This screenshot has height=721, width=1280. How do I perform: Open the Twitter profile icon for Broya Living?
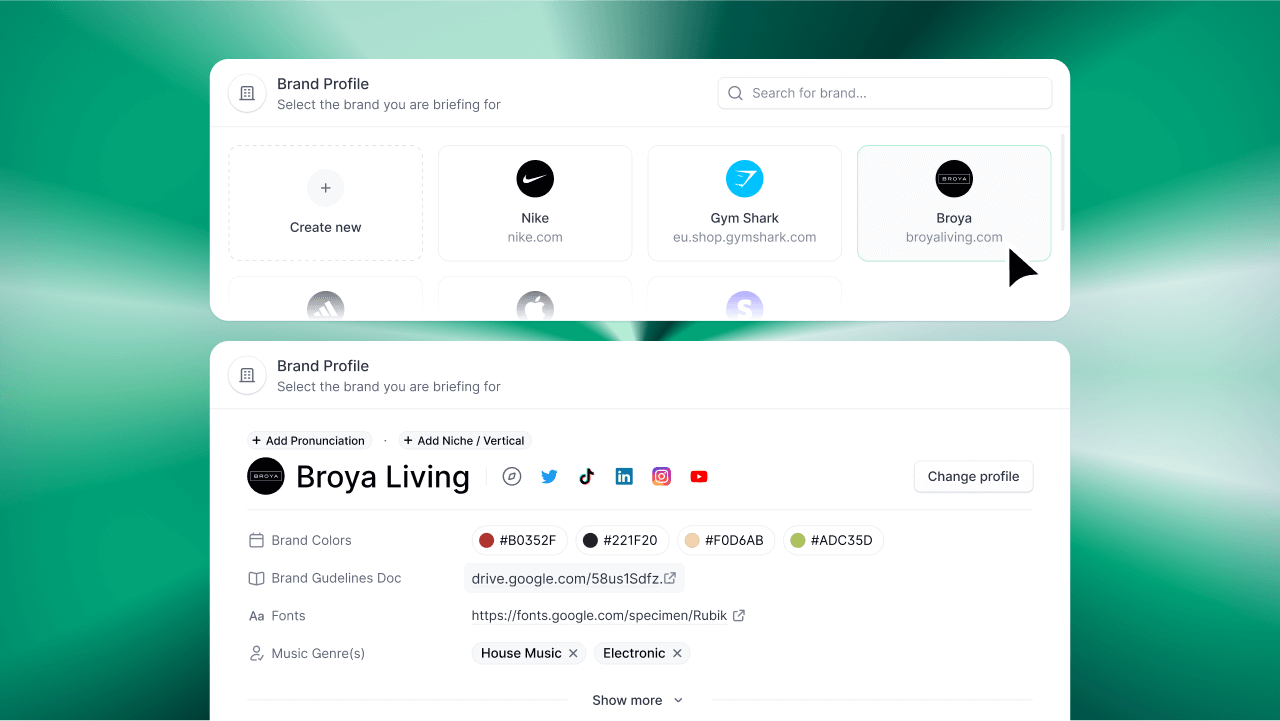click(549, 476)
